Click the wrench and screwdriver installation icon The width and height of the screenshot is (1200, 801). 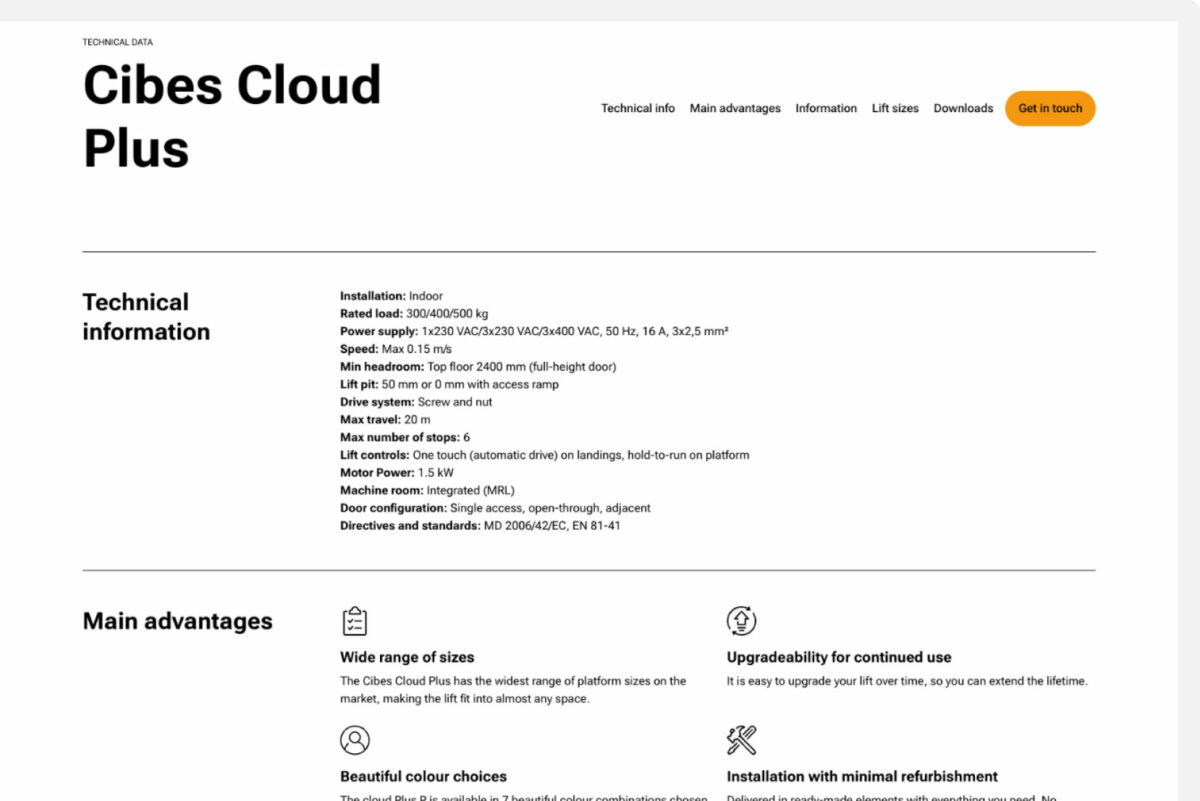click(741, 740)
